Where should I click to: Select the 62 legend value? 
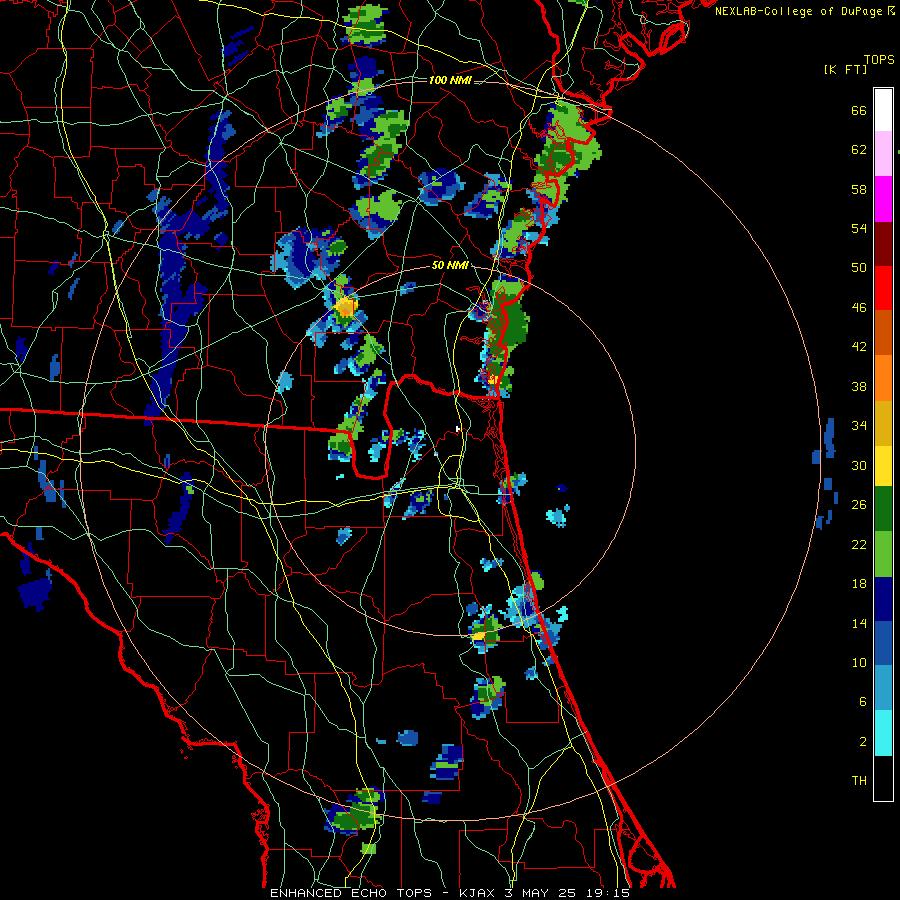click(859, 150)
